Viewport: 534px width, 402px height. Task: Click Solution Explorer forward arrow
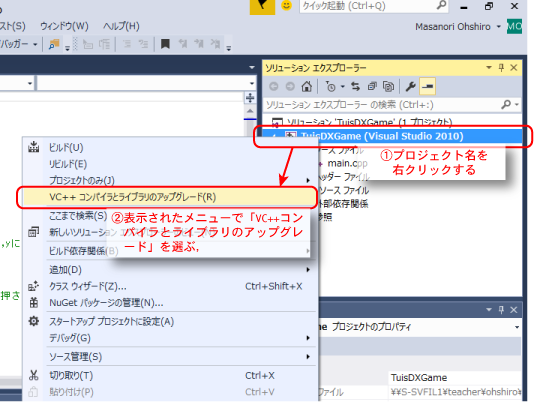[290, 87]
